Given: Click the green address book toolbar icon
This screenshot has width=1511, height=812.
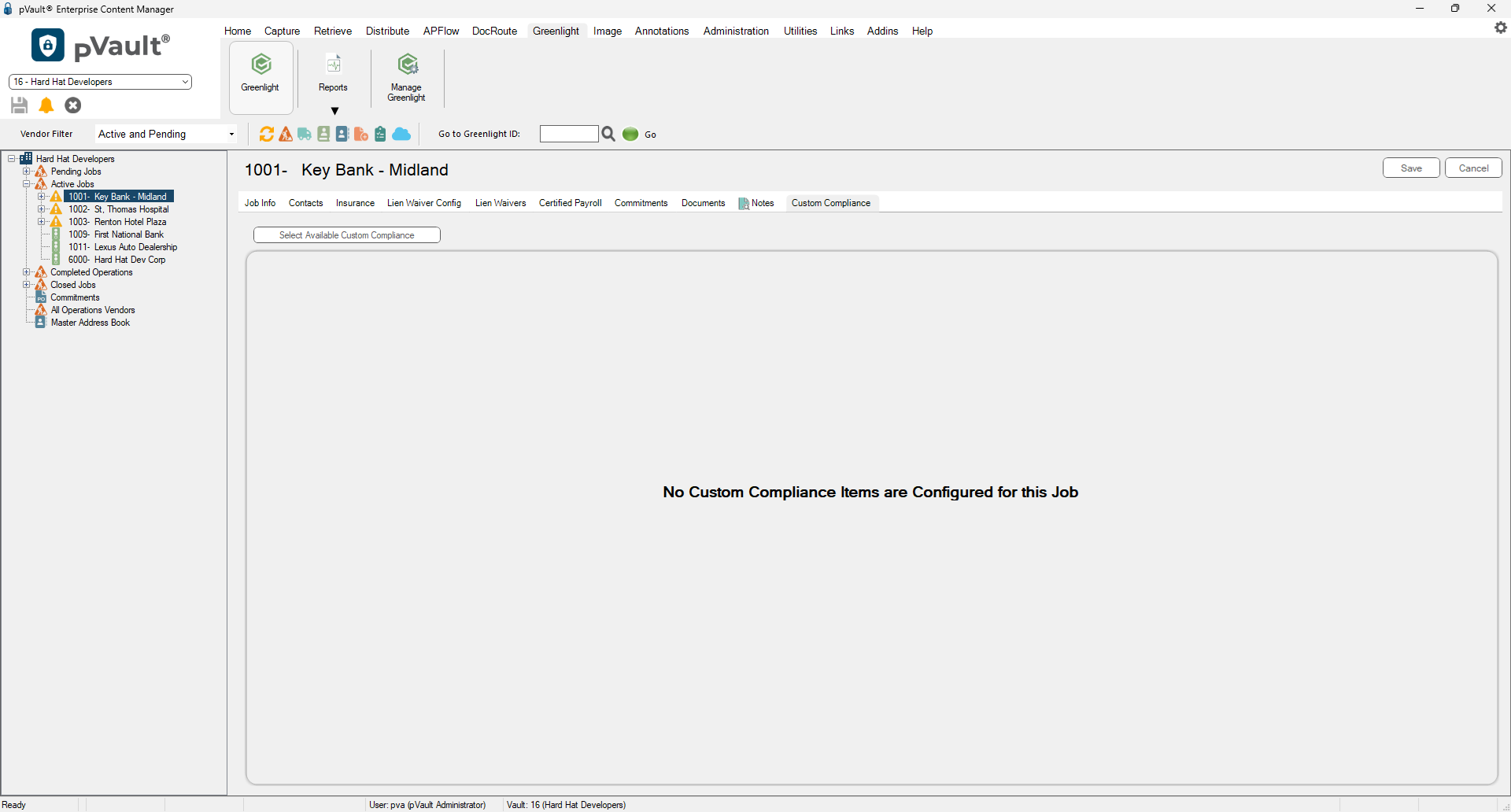Looking at the screenshot, I should pyautogui.click(x=323, y=135).
